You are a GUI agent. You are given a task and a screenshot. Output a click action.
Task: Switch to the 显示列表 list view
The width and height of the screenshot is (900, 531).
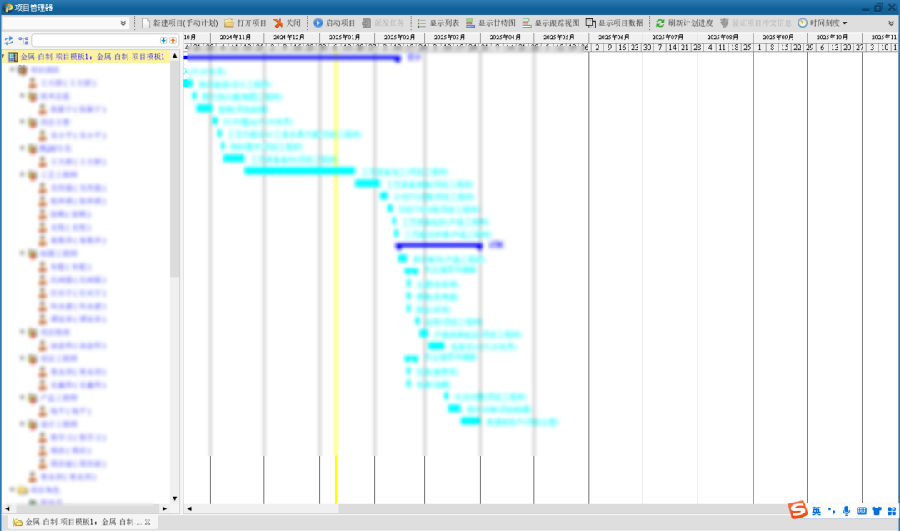click(438, 23)
